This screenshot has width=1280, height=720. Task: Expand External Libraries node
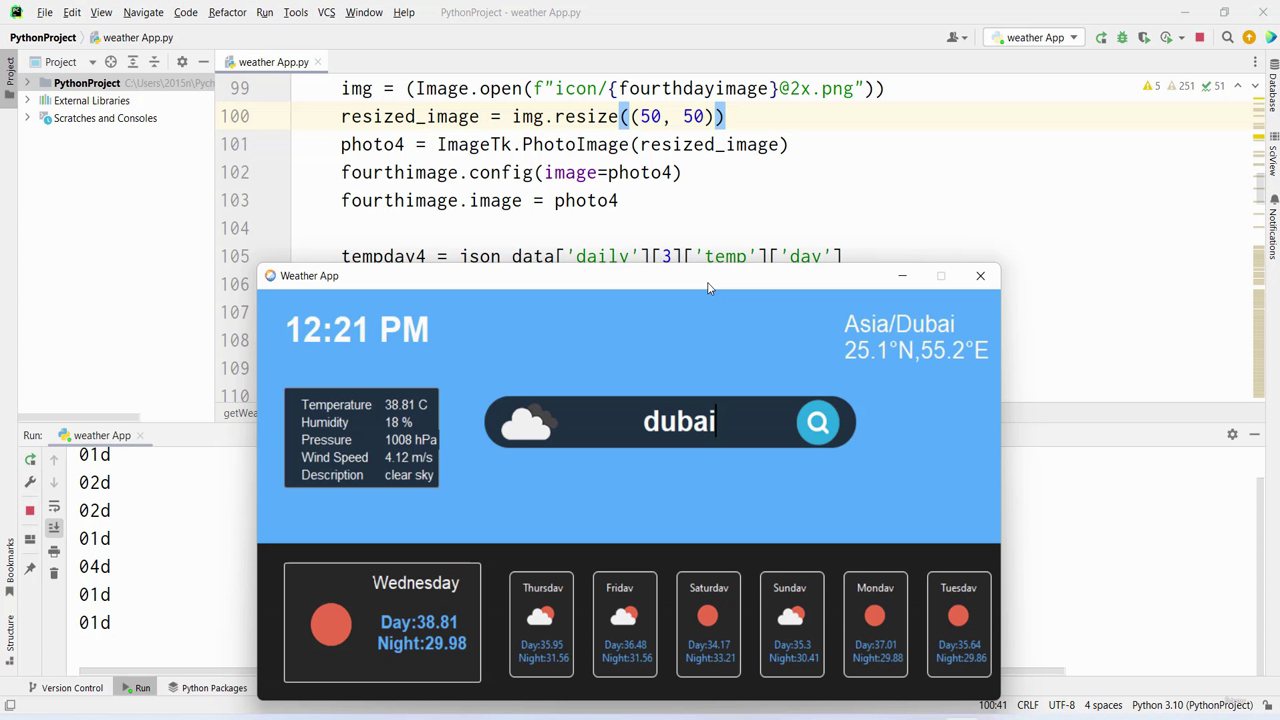click(27, 100)
